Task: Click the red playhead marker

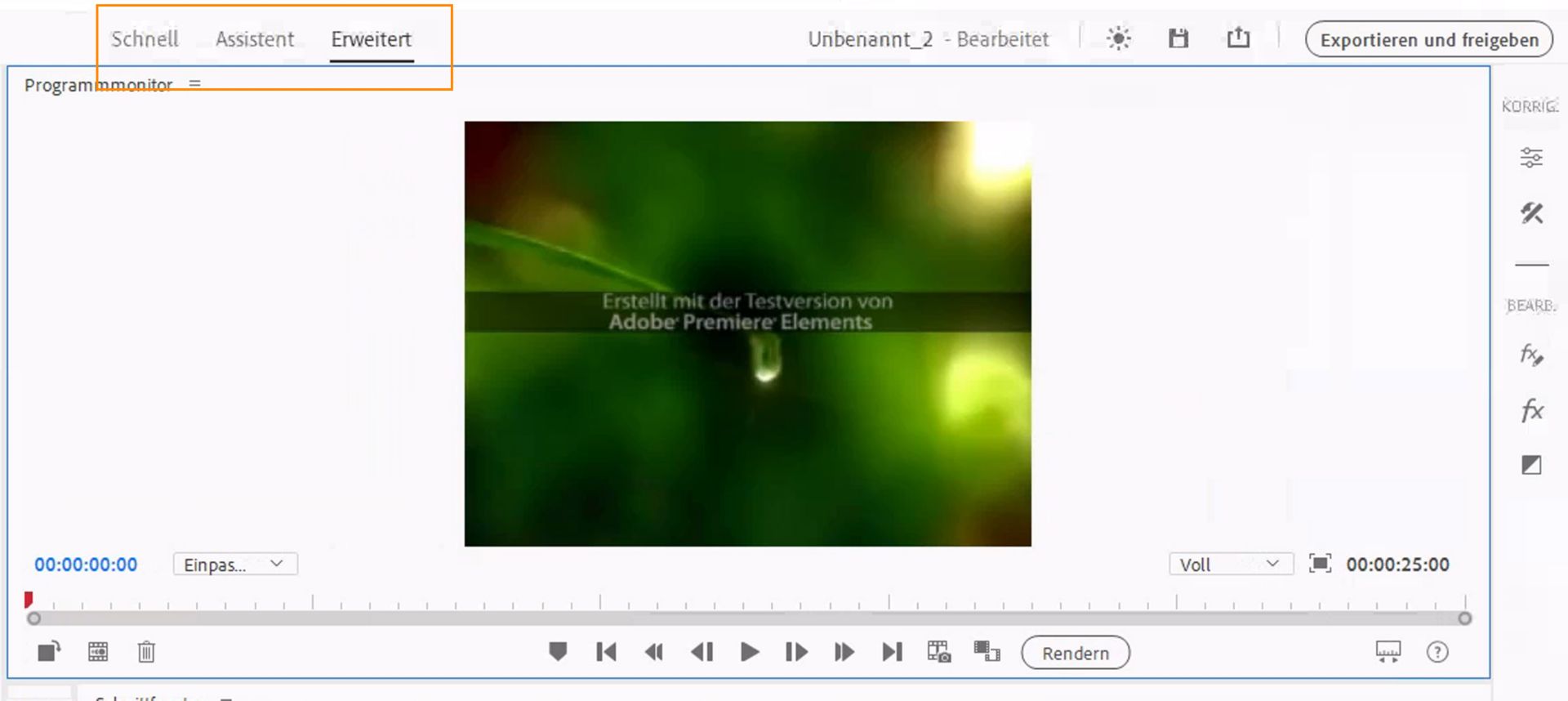Action: pos(29,600)
